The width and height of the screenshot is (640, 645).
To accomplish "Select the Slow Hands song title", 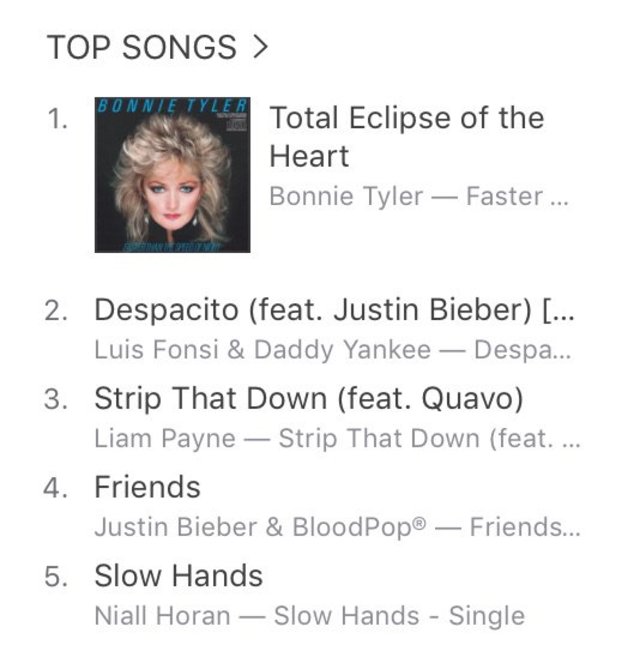I will click(178, 575).
